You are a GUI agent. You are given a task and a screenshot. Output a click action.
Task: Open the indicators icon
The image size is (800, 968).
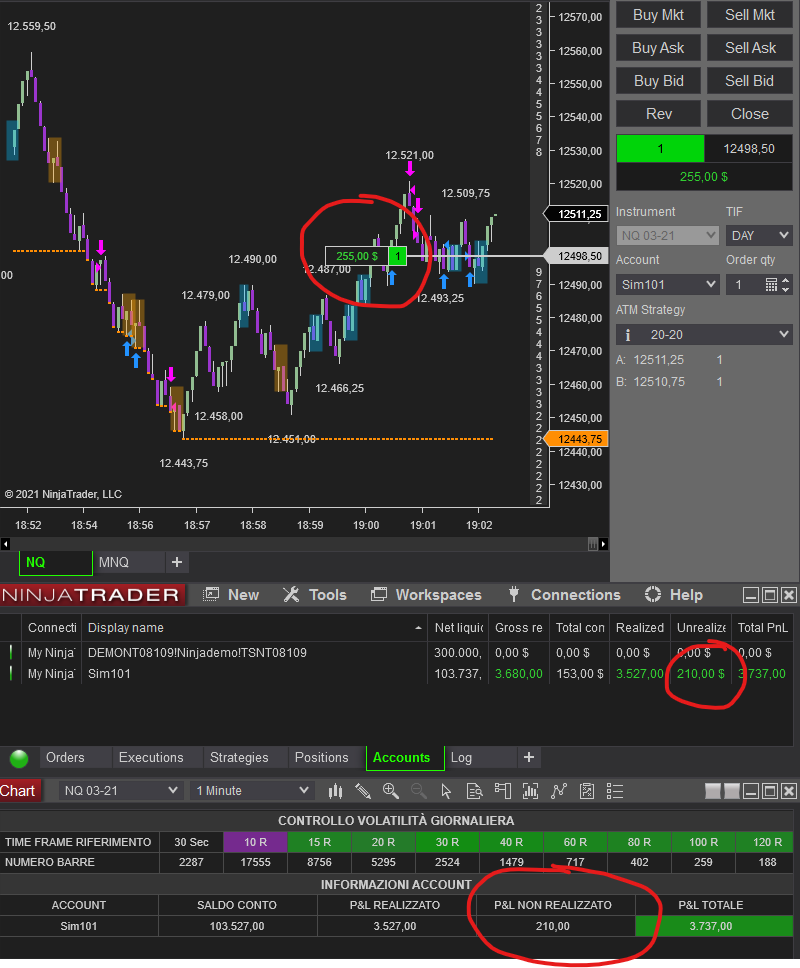(530, 791)
